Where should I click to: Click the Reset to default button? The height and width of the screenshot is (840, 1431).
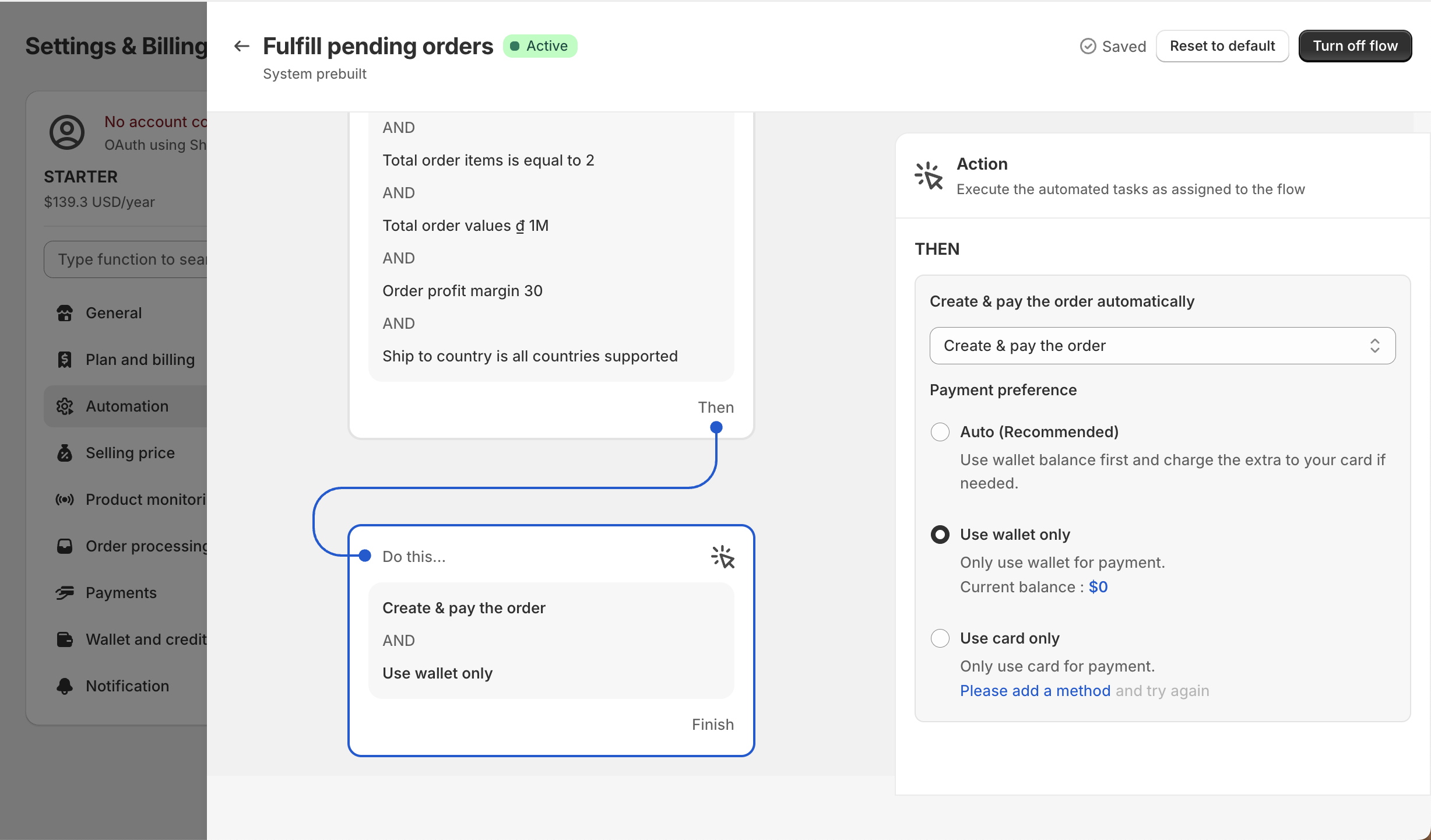tap(1222, 46)
